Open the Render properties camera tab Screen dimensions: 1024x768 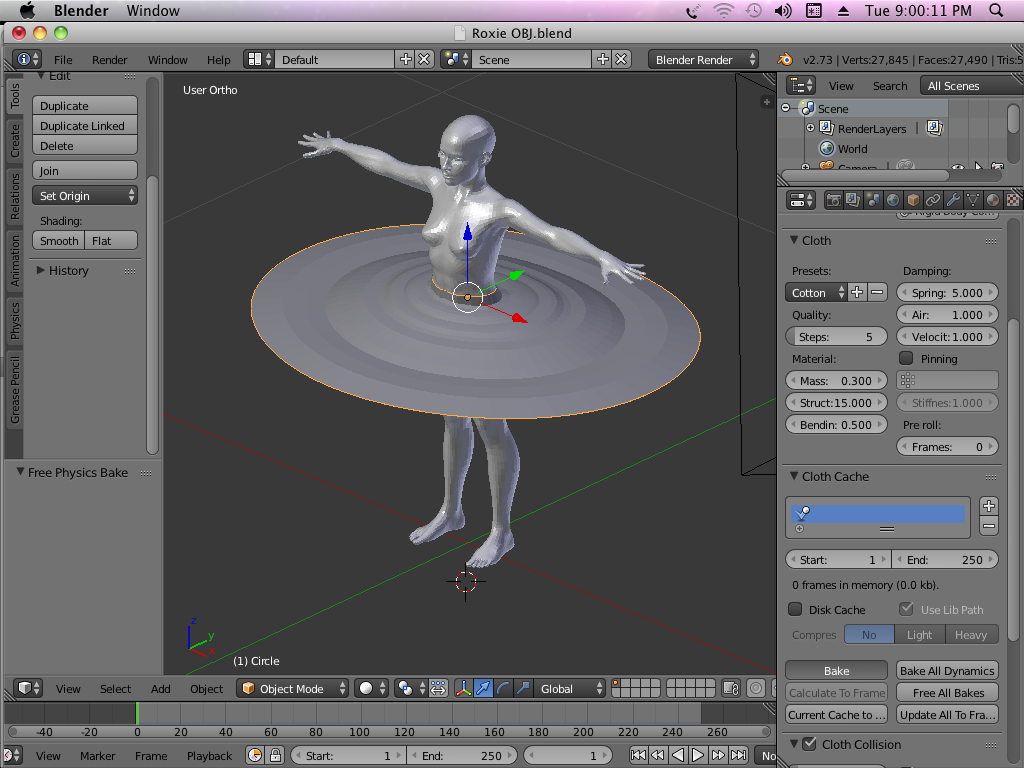coord(833,200)
